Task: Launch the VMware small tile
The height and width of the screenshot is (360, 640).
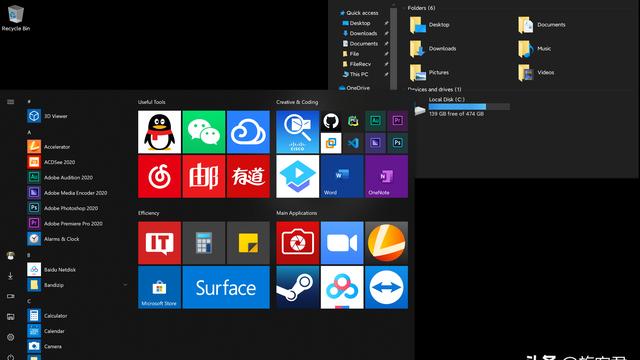Action: click(331, 143)
